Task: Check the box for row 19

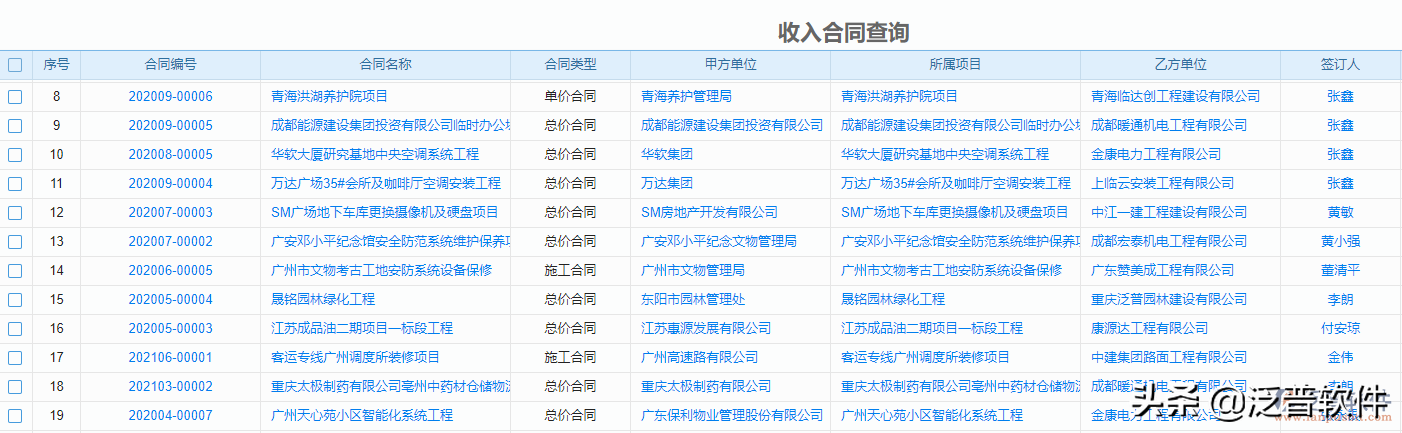Action: tap(15, 416)
